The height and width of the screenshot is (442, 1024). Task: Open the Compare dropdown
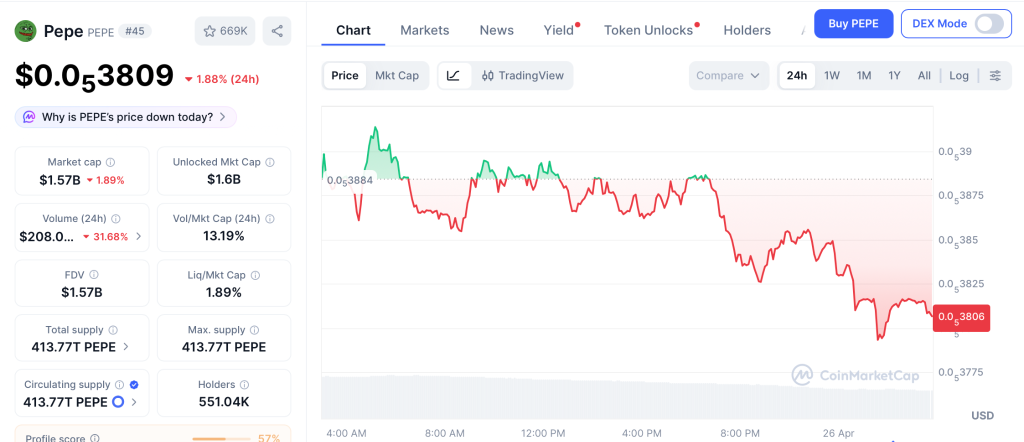(x=729, y=75)
